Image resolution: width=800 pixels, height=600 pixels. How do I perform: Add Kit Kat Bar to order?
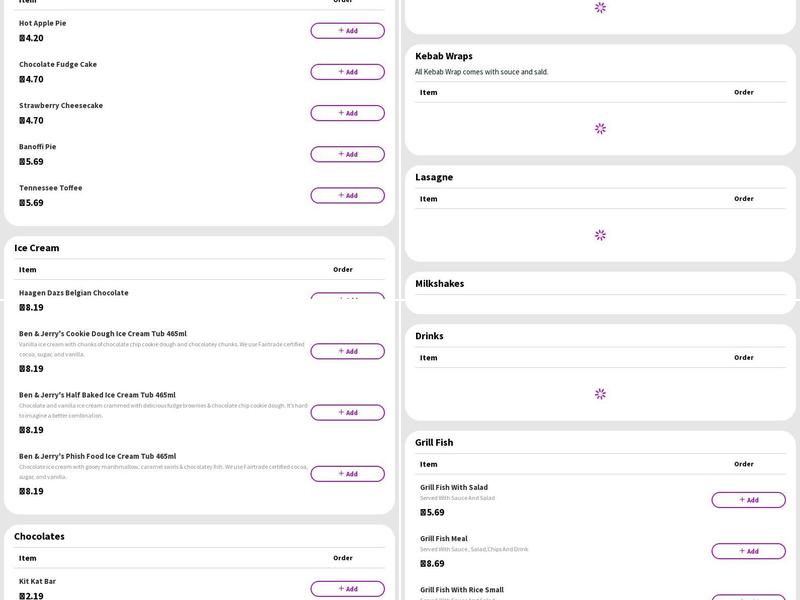(x=347, y=589)
